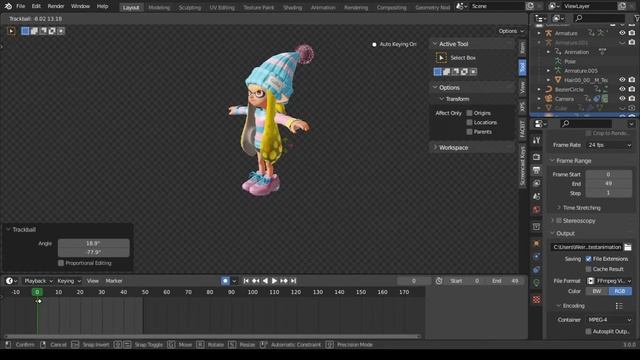Open the Tool properties tab (wrench icon)

(537, 140)
